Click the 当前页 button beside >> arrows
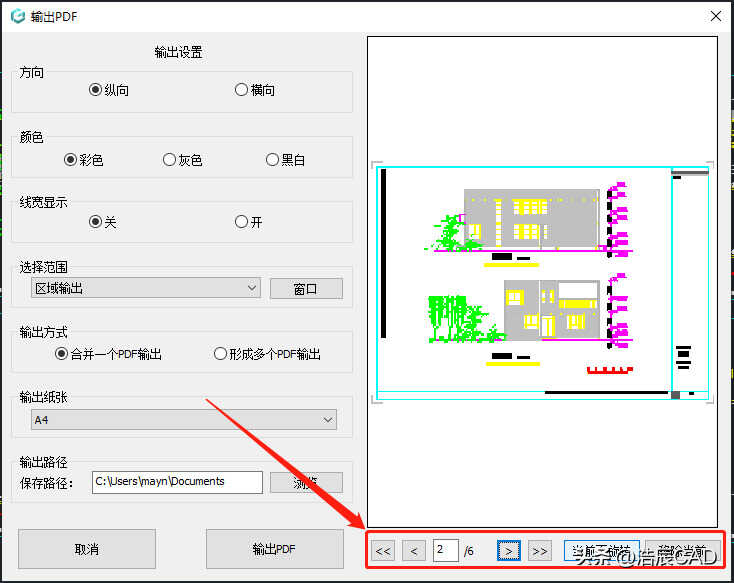The image size is (734, 583). coord(602,551)
